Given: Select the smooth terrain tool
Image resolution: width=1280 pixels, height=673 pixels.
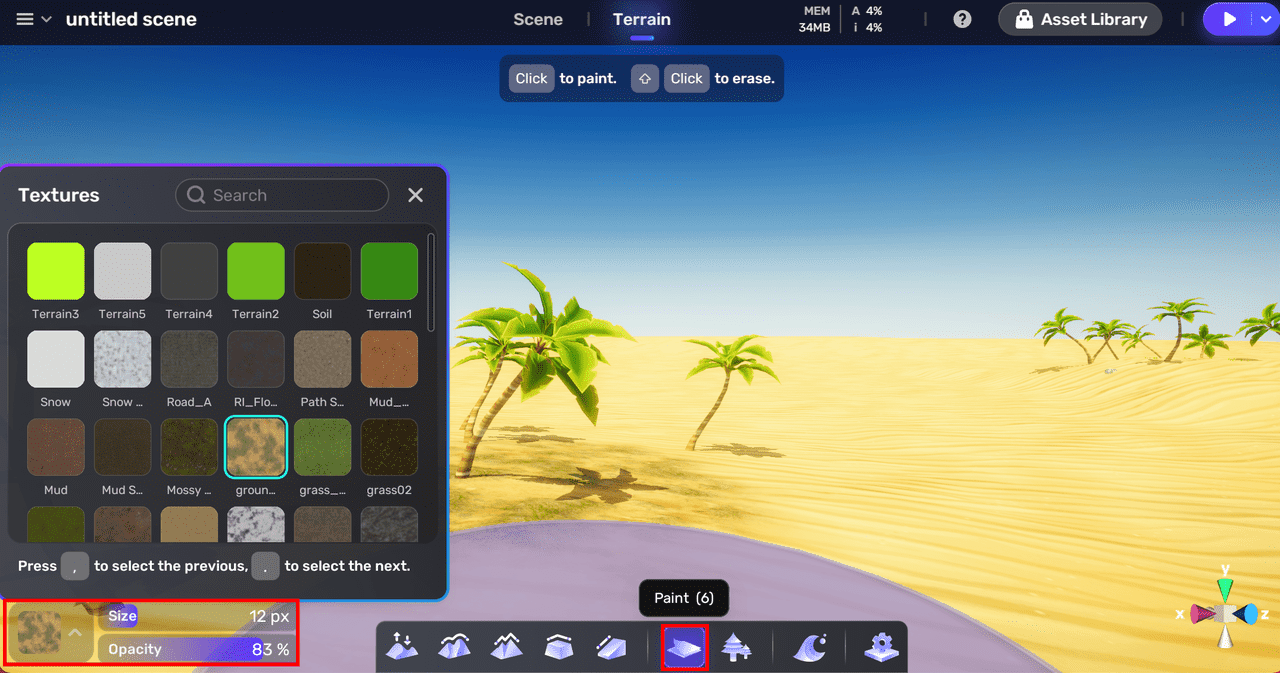Looking at the screenshot, I should pos(454,647).
